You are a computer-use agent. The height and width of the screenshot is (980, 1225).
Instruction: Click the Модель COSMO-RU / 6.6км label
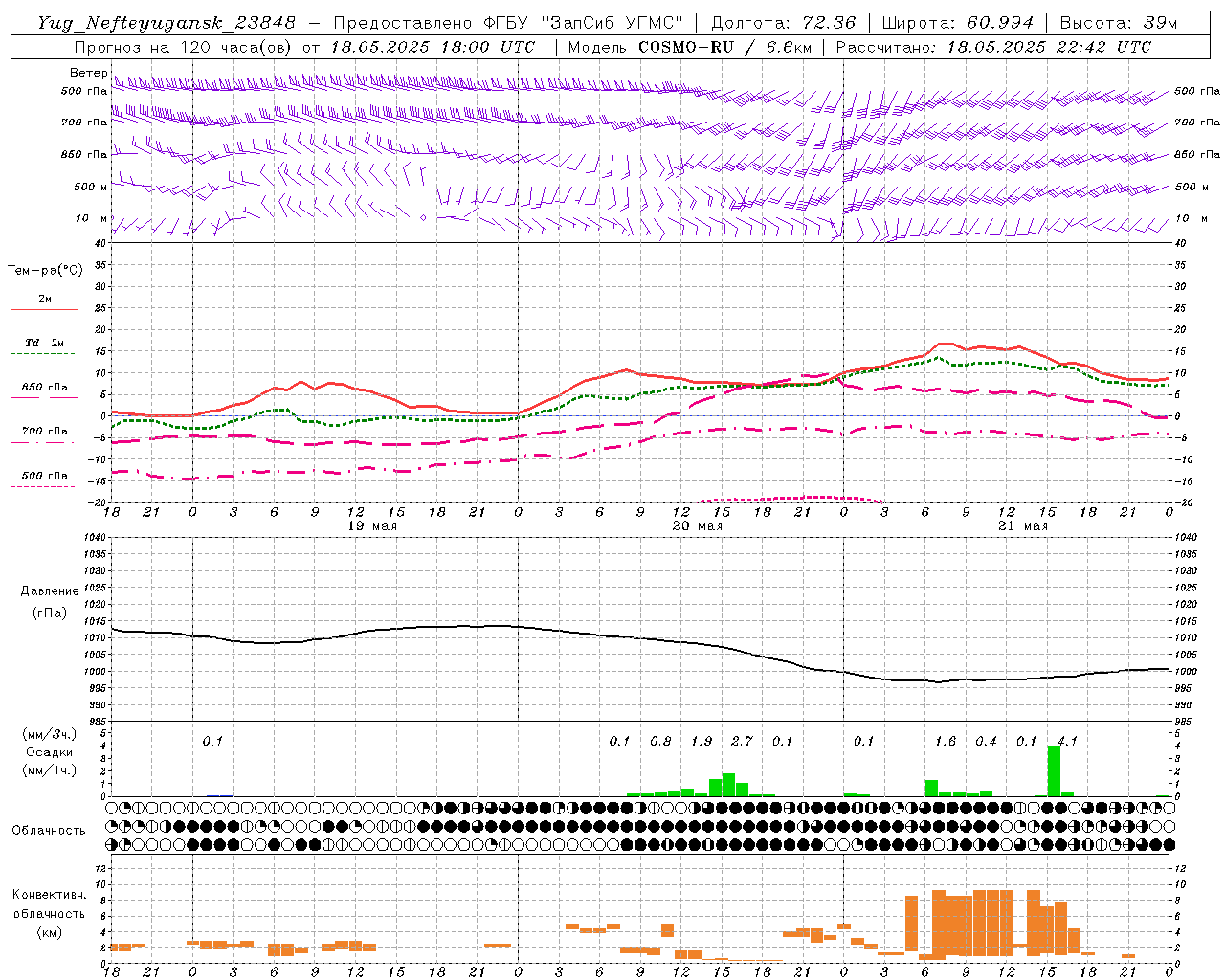(x=690, y=47)
